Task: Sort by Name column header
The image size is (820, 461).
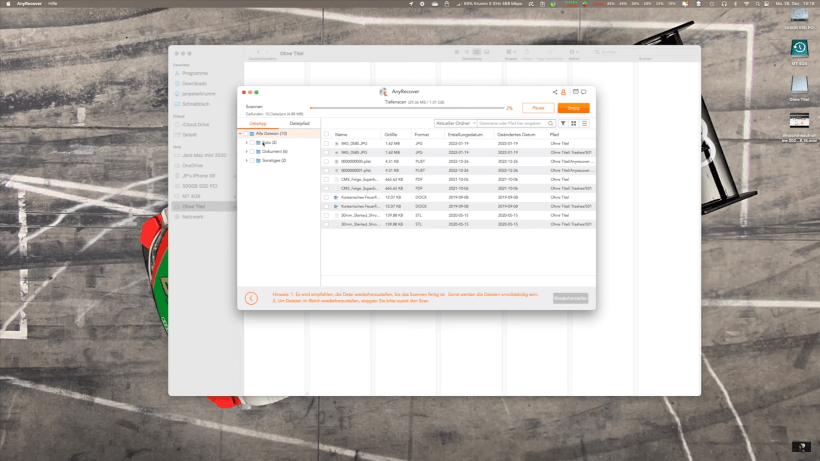Action: [341, 135]
